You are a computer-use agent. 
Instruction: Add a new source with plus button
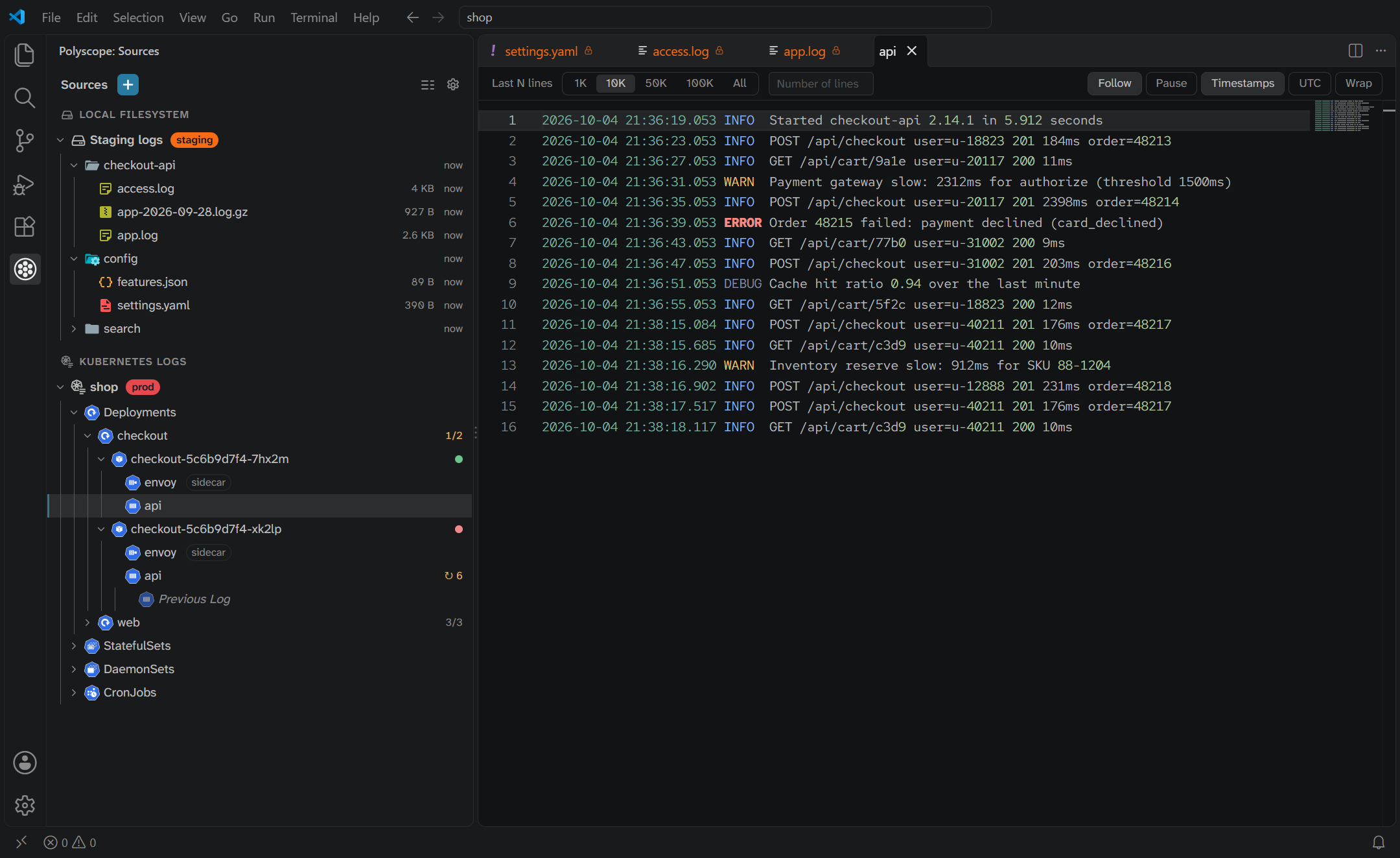[128, 85]
